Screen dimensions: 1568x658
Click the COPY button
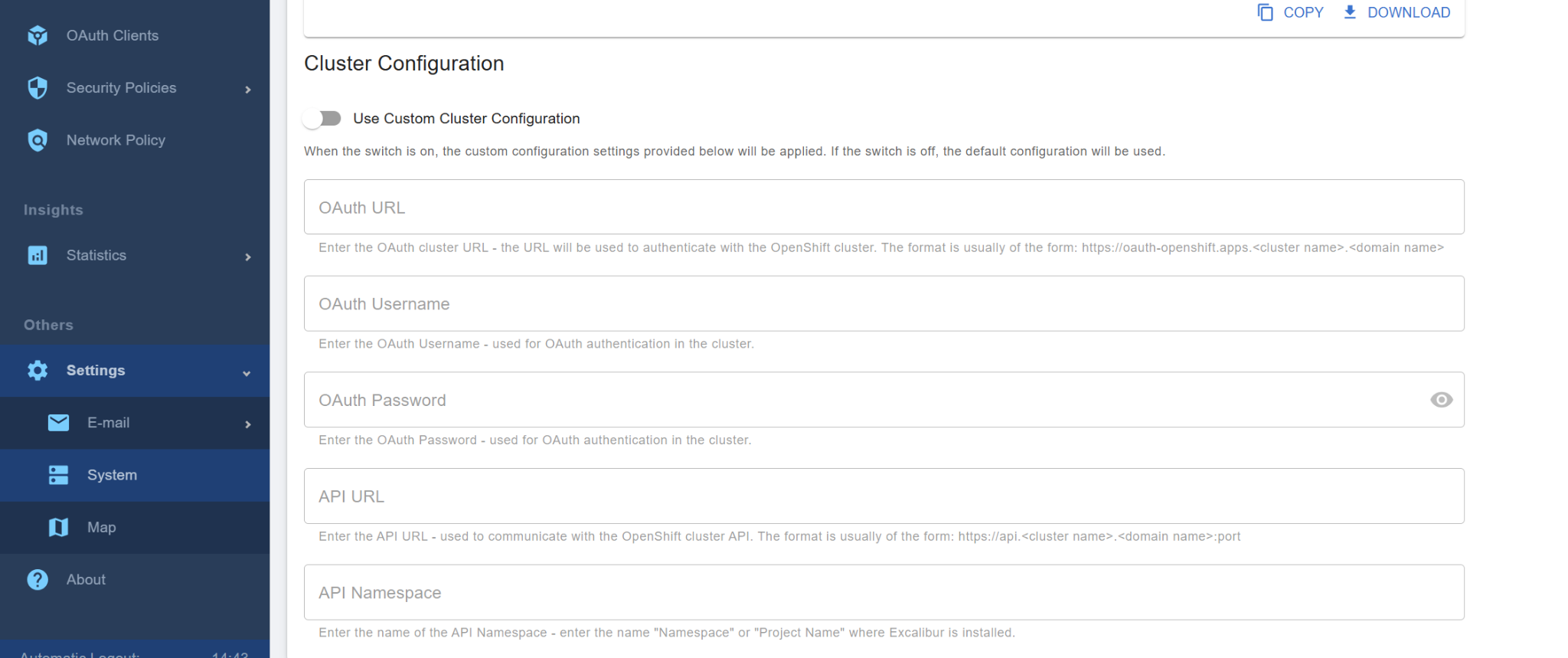point(1290,12)
